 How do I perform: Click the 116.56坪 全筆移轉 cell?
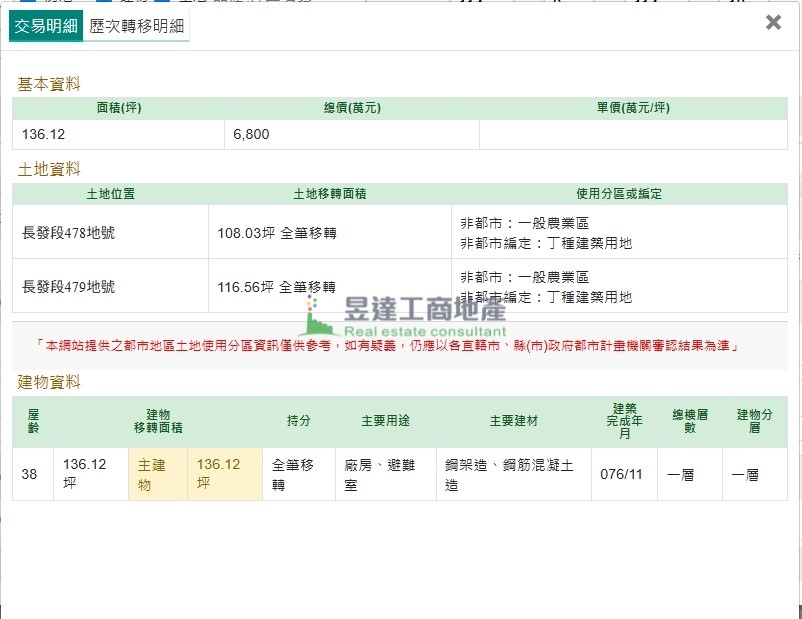coord(277,286)
